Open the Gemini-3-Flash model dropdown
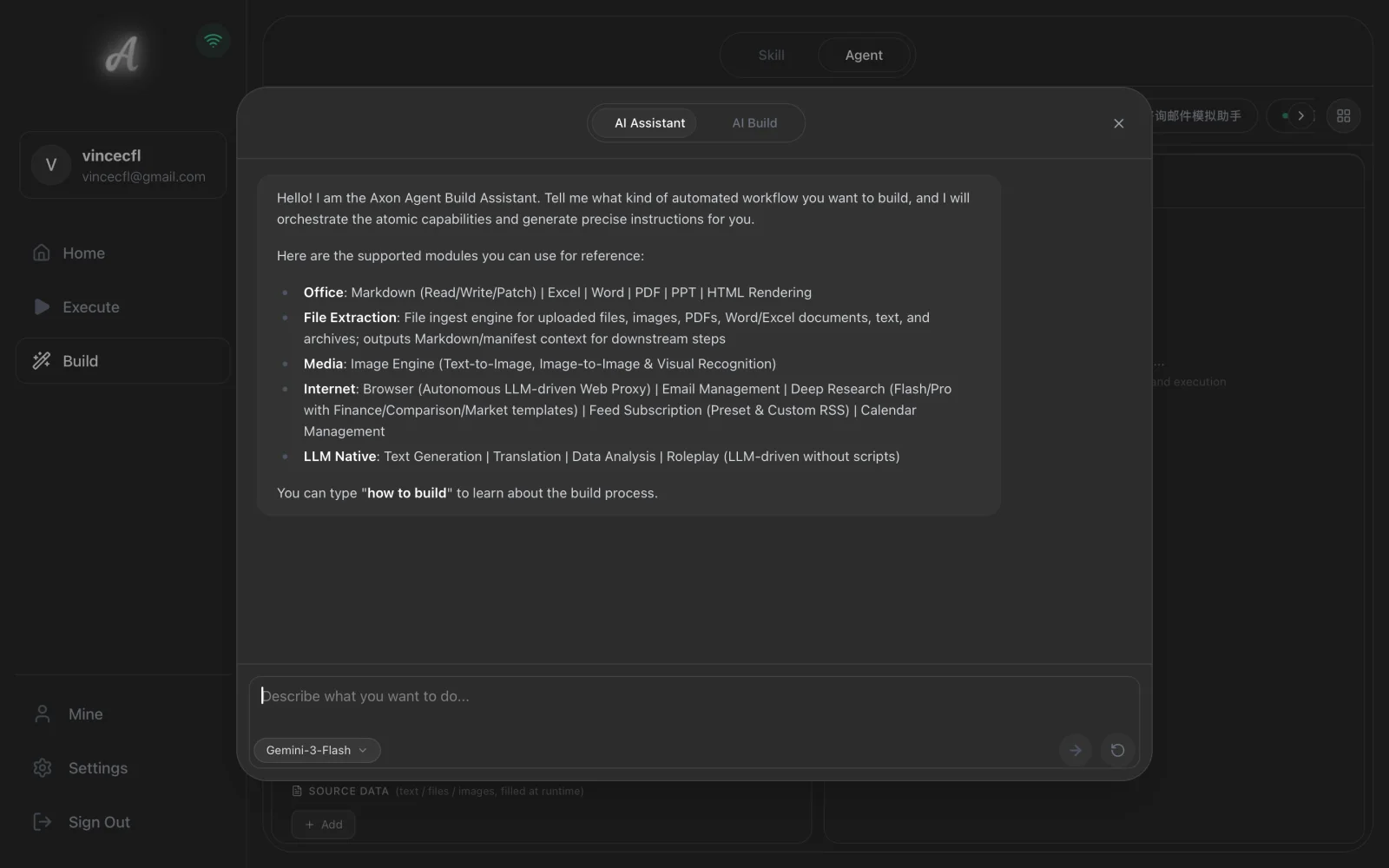The width and height of the screenshot is (1389, 868). 317,750
